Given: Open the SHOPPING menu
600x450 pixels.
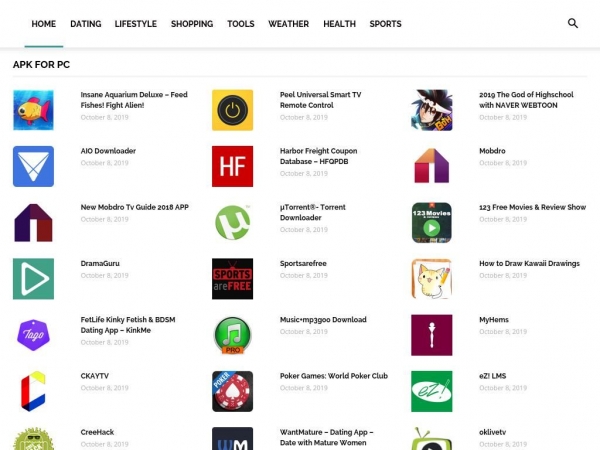Looking at the screenshot, I should point(192,24).
